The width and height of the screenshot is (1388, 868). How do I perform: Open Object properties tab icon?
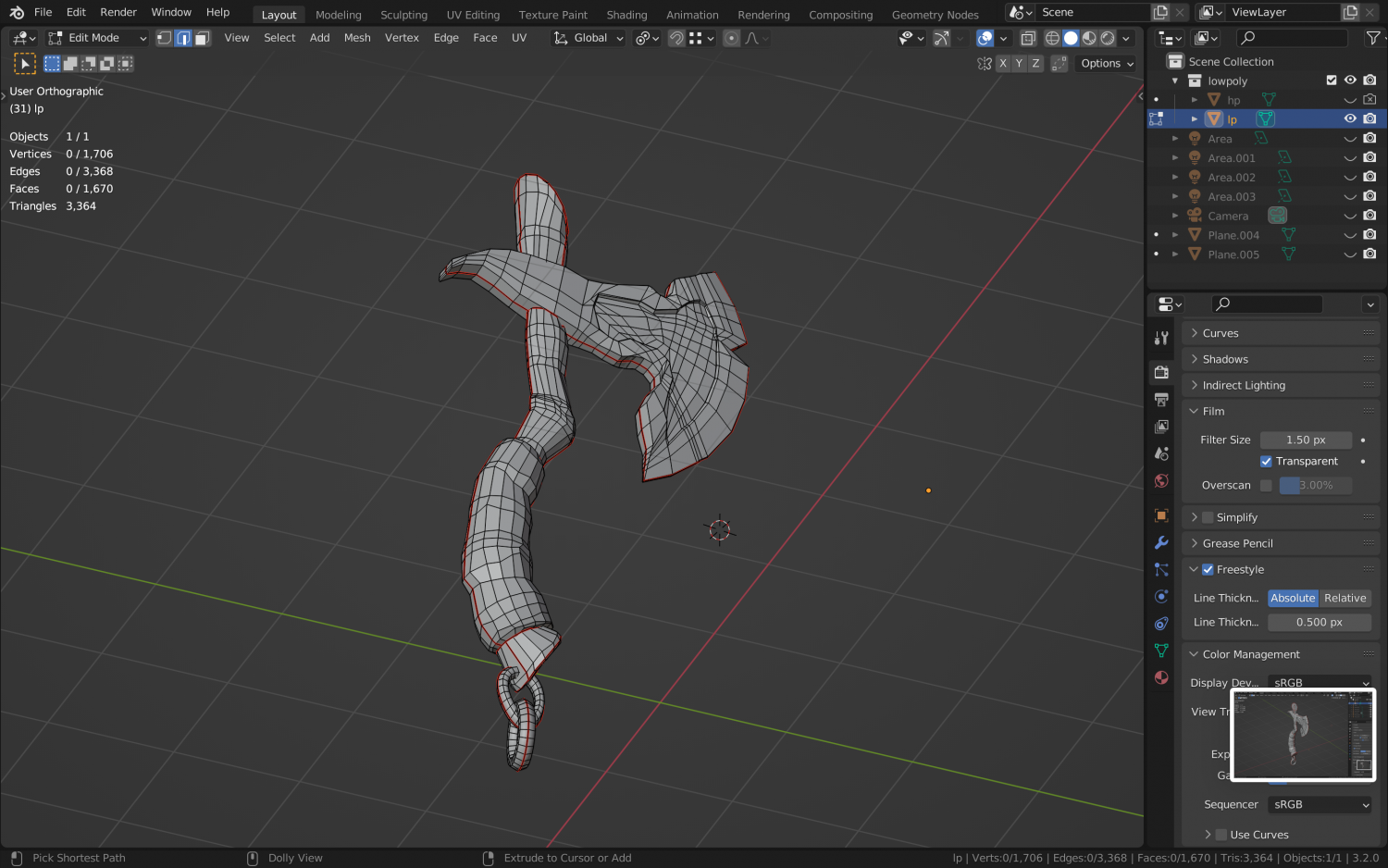(1161, 515)
